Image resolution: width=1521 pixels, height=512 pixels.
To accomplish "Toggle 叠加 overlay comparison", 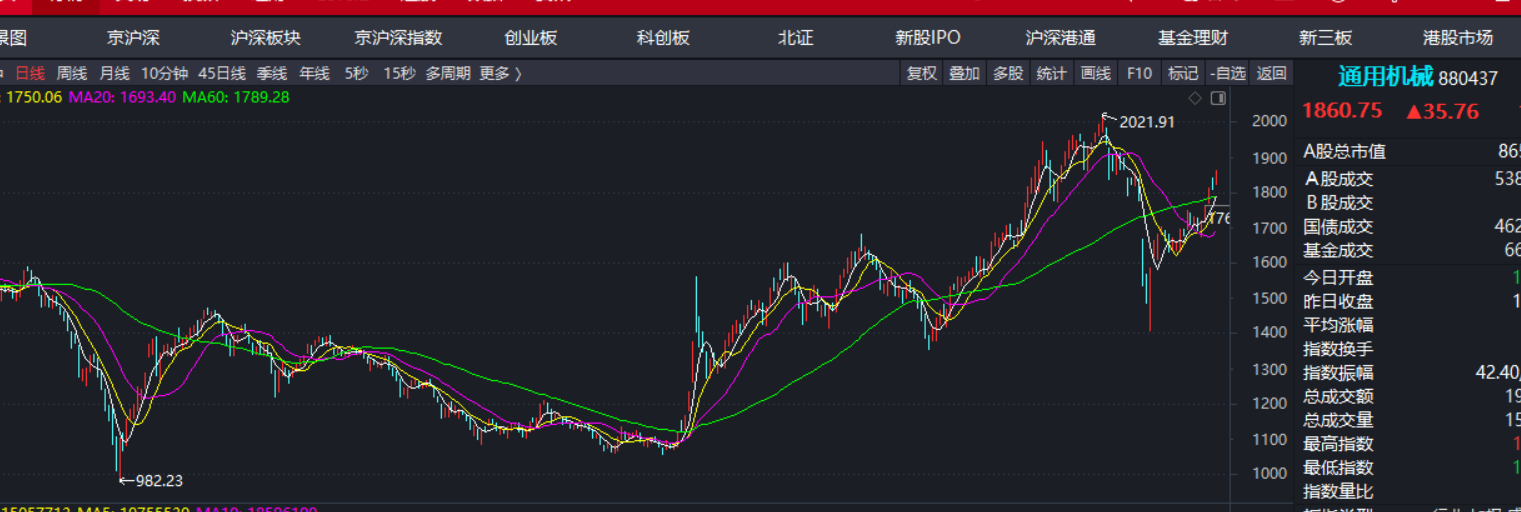I will click(964, 73).
